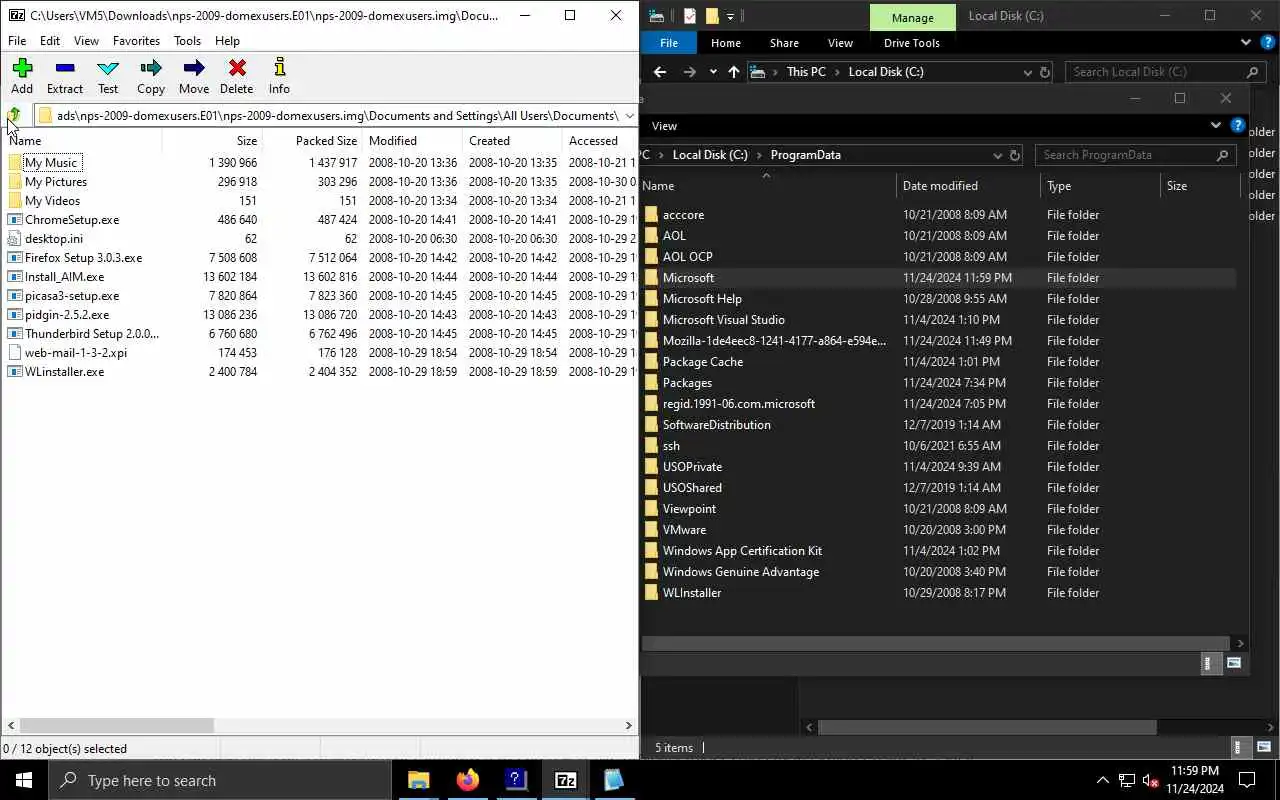The height and width of the screenshot is (800, 1280).
Task: Click the back arrow in Local Disk window
Action: click(x=660, y=72)
